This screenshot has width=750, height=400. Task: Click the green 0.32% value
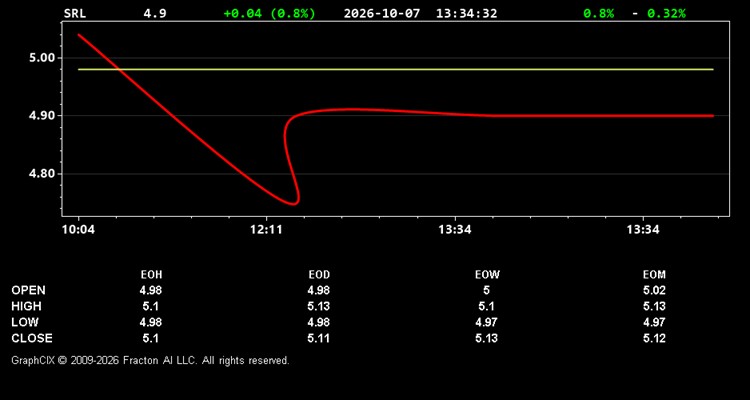pos(666,13)
